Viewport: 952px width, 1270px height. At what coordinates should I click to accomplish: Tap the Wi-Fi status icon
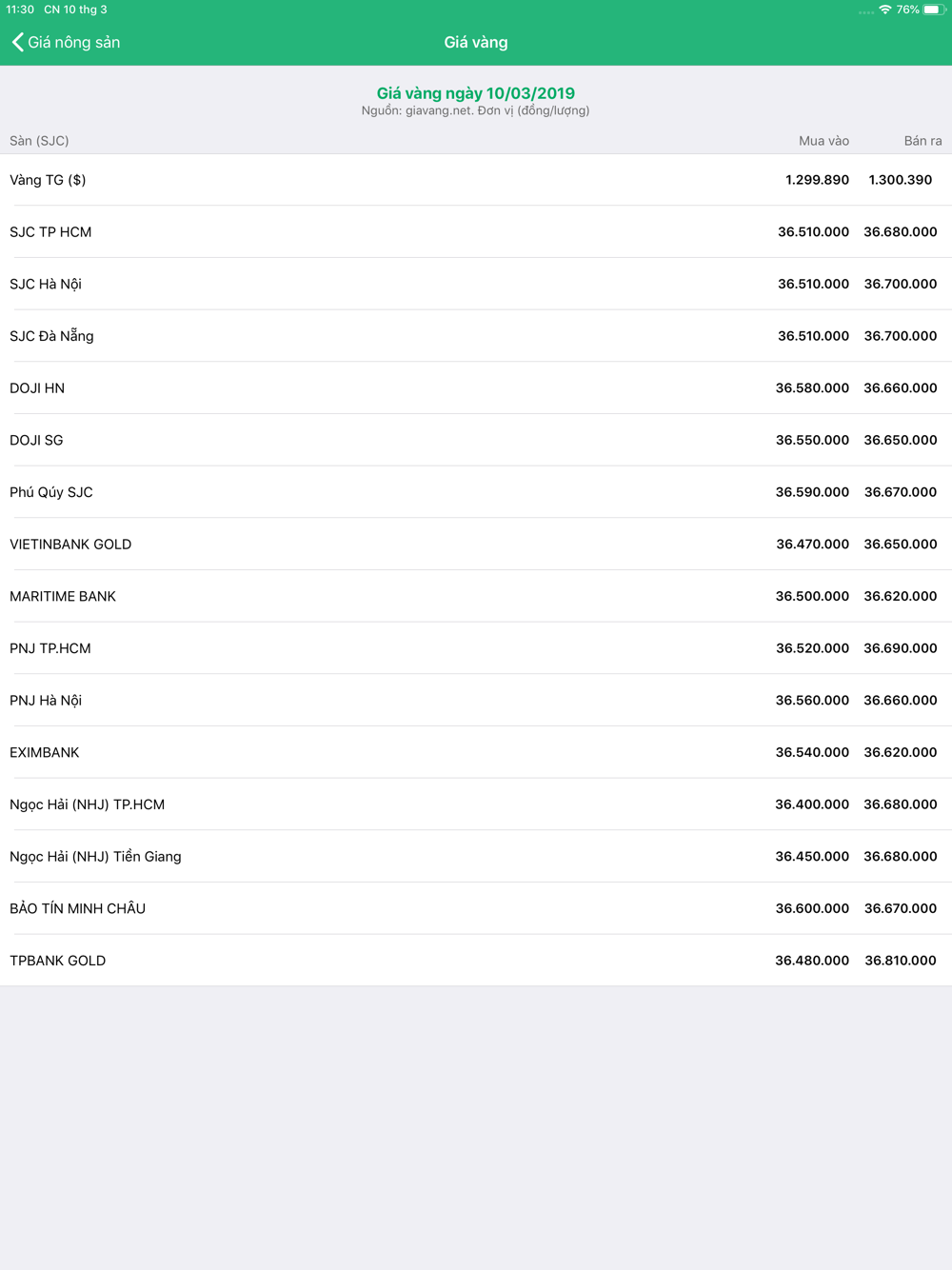[884, 10]
